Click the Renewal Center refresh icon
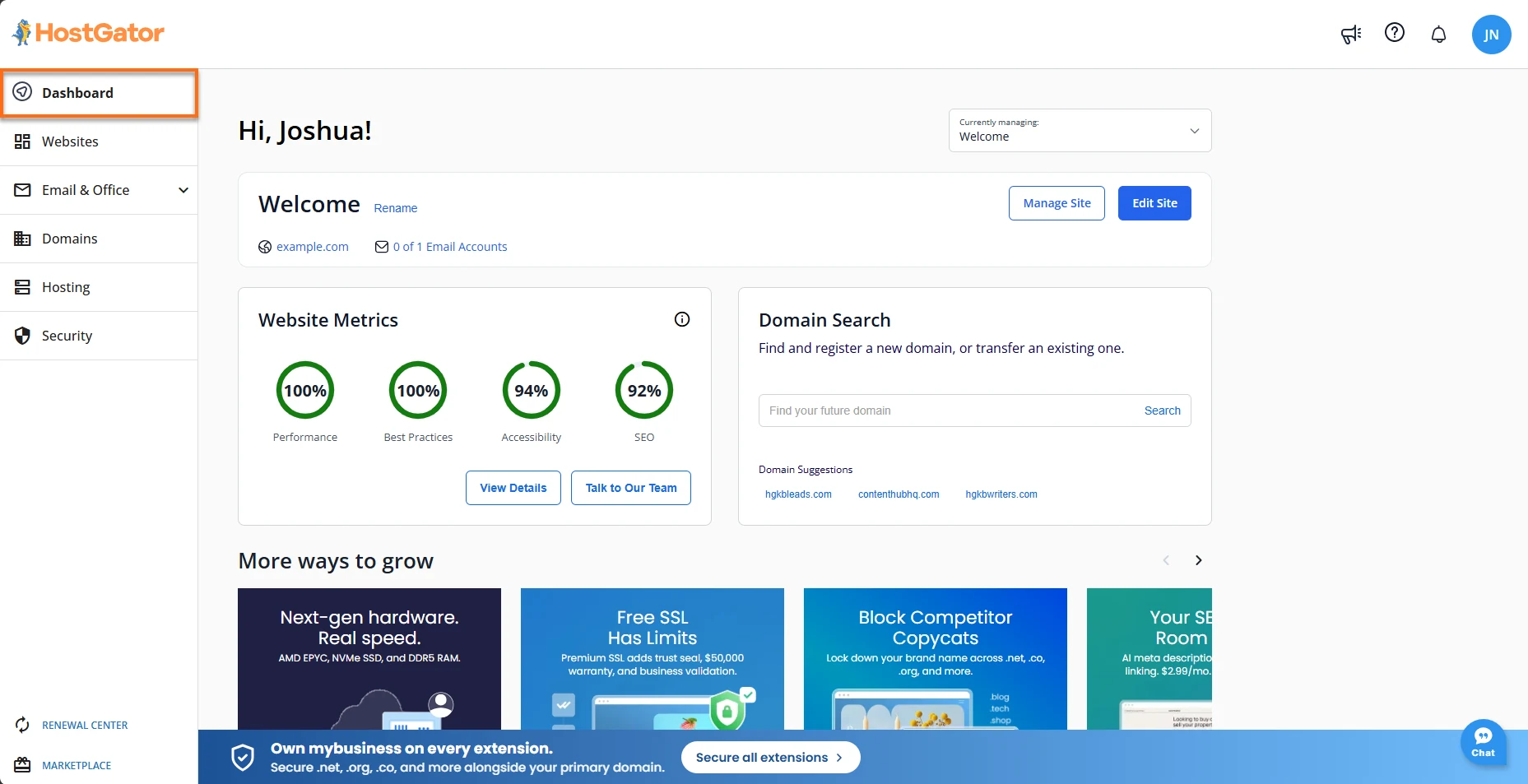Screen dimensions: 1528x784 tap(23, 725)
